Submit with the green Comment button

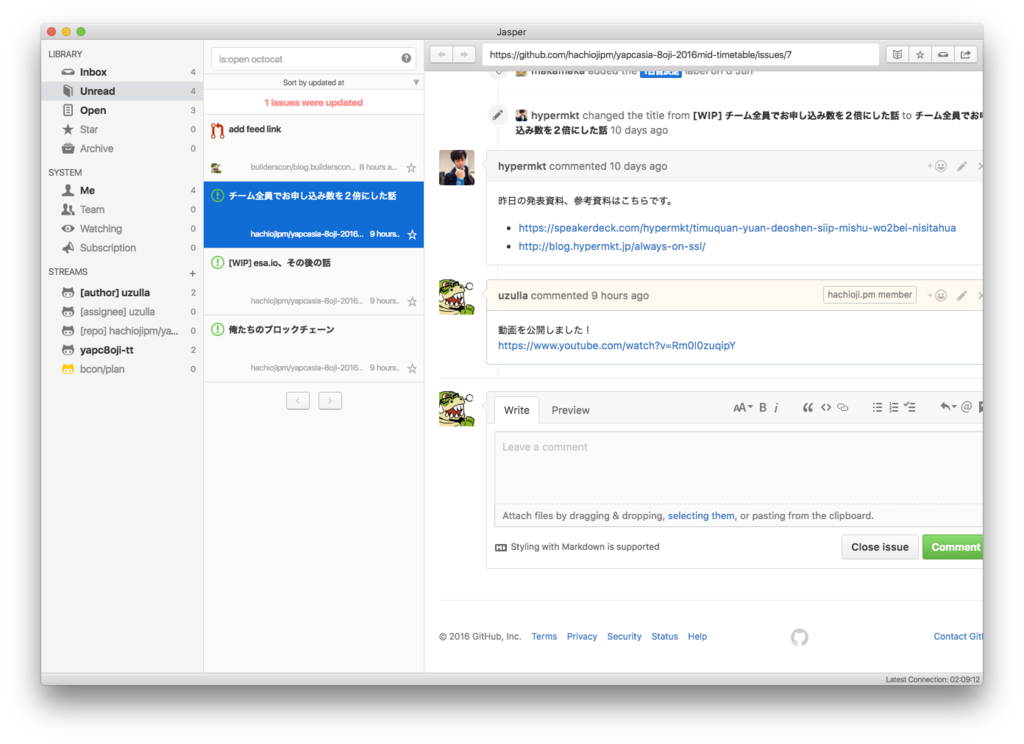coord(953,547)
